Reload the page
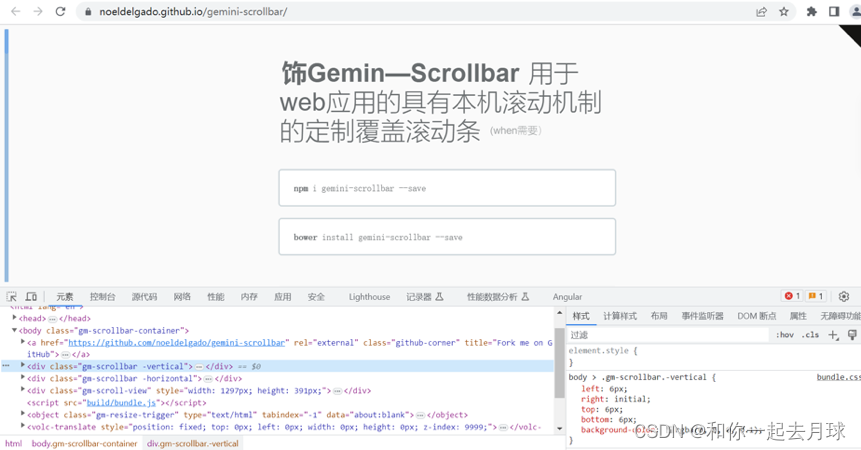Viewport: 861px width, 450px height. [x=60, y=12]
